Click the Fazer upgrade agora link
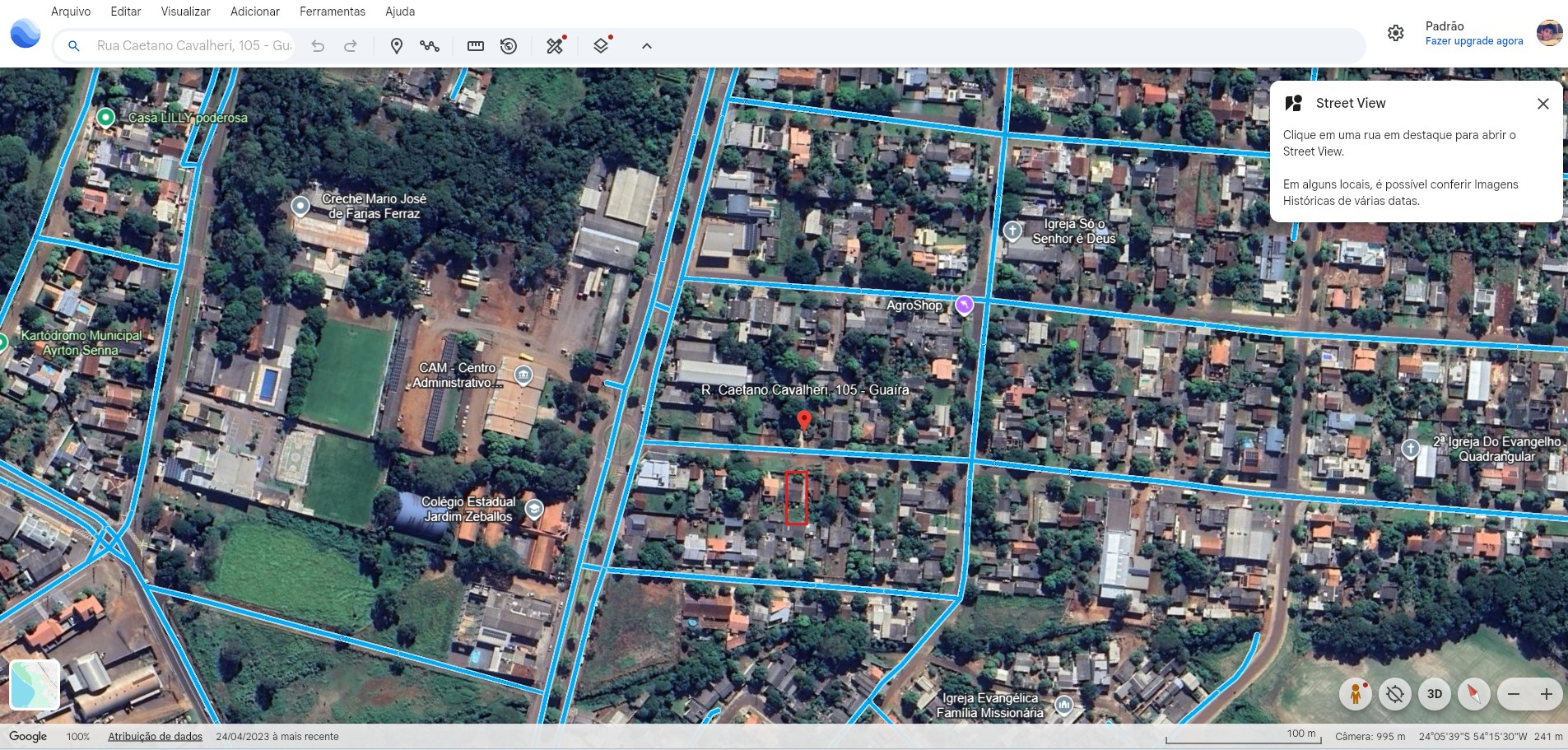This screenshot has width=1568, height=750. pyautogui.click(x=1473, y=41)
